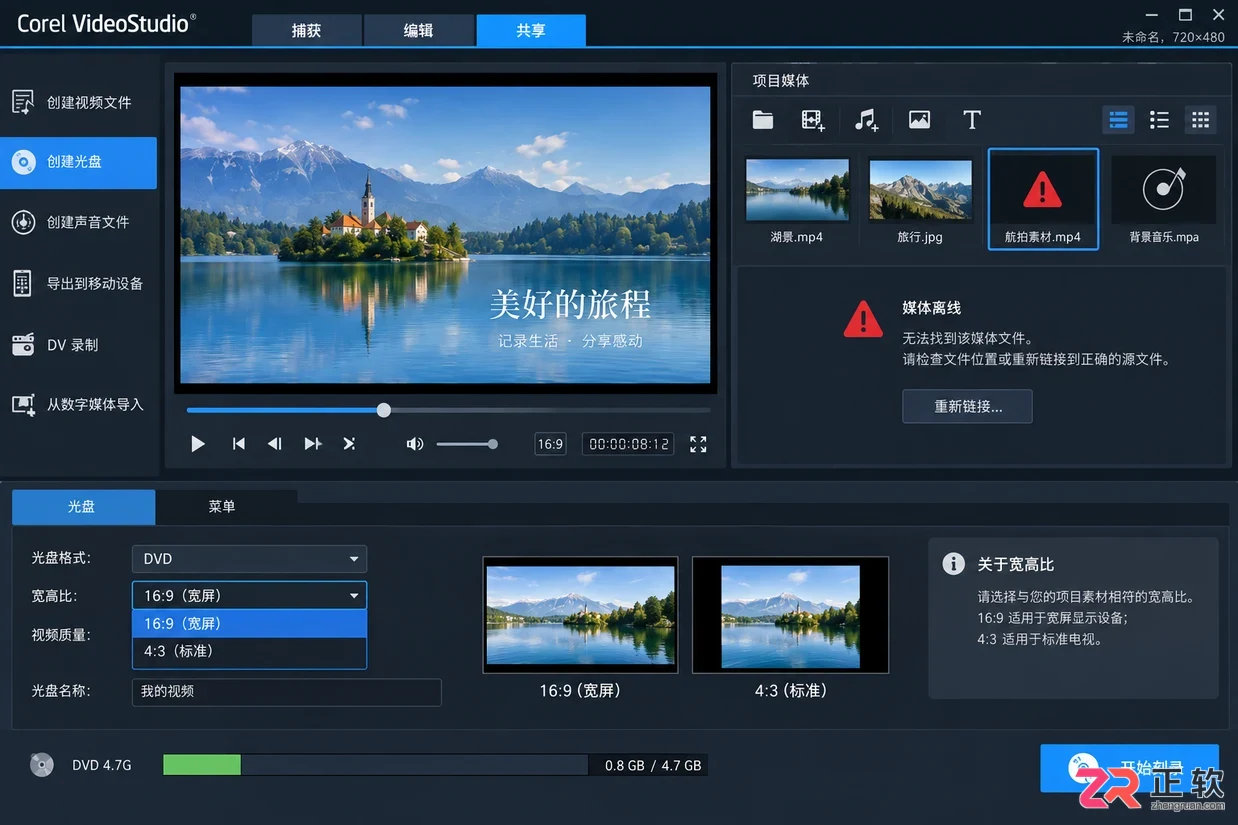
Task: Click the 创建光盘 sidebar button
Action: (78, 162)
